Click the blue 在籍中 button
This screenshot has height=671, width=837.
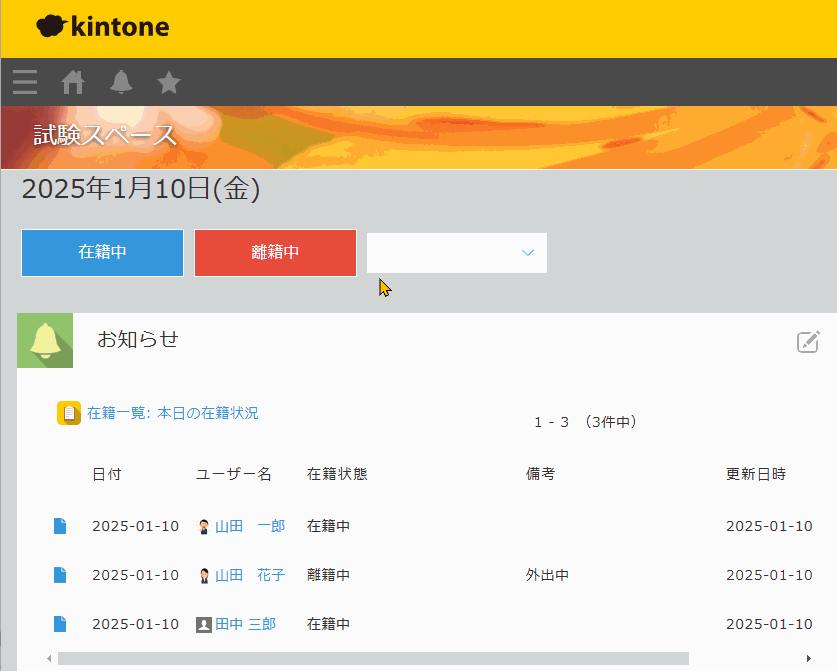pos(102,253)
